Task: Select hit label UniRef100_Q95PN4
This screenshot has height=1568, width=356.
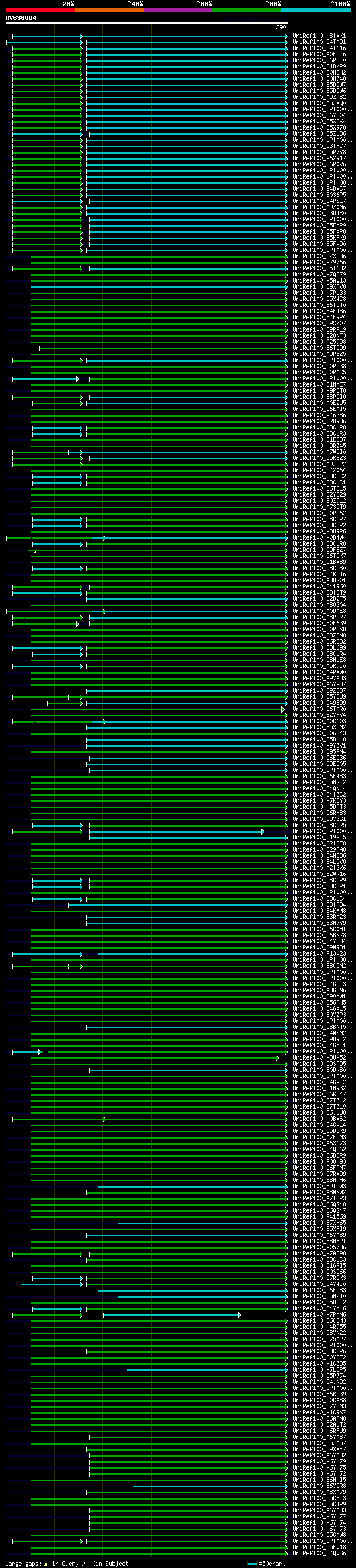Action: 319,753
